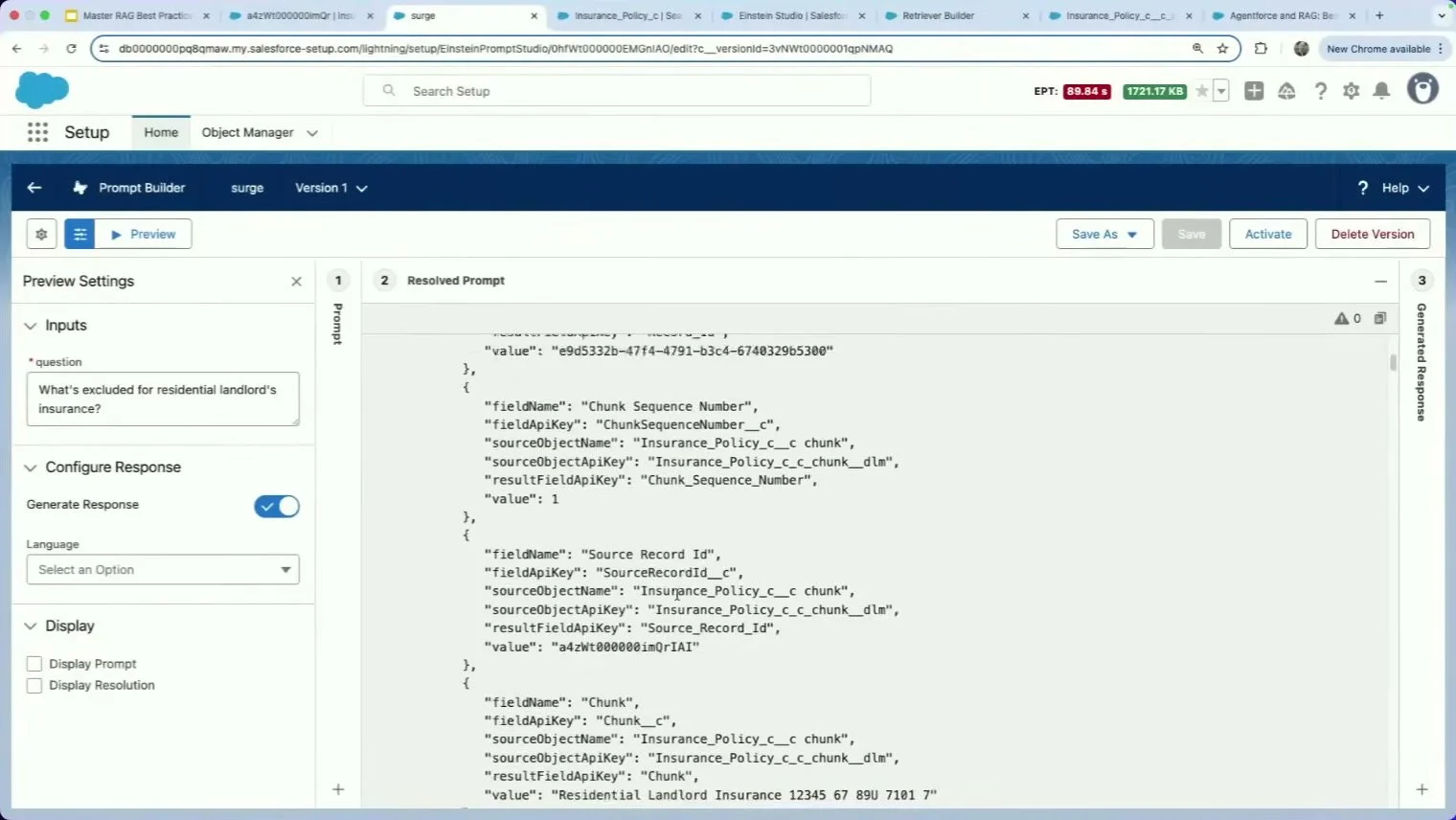The image size is (1456, 820).
Task: Open the favorites list dropdown arrow
Action: click(1221, 91)
